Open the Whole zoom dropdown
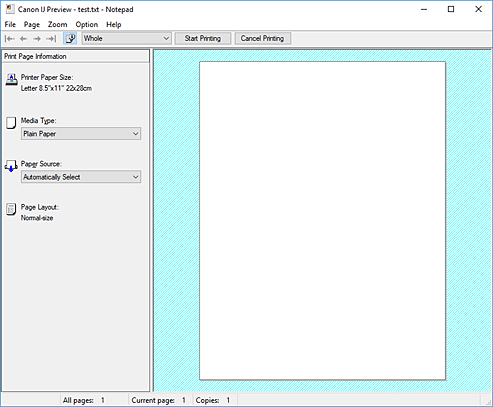The height and width of the screenshot is (407, 493). (x=126, y=38)
